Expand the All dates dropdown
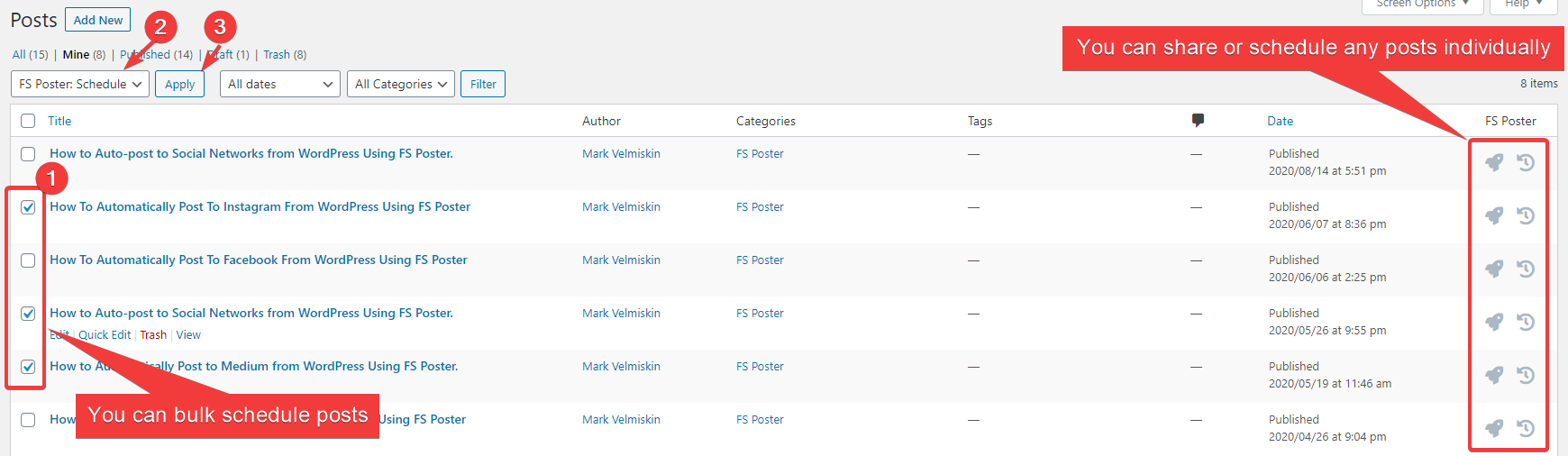This screenshot has height=456, width=1568. 279,84
